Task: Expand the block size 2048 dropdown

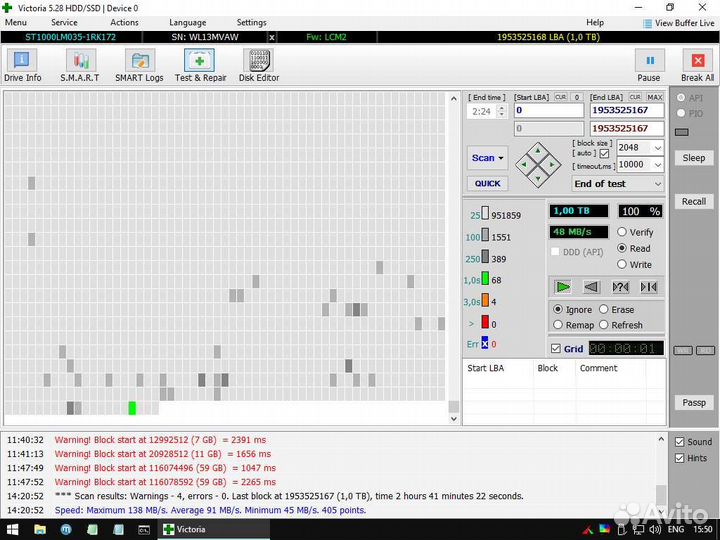Action: [x=658, y=148]
